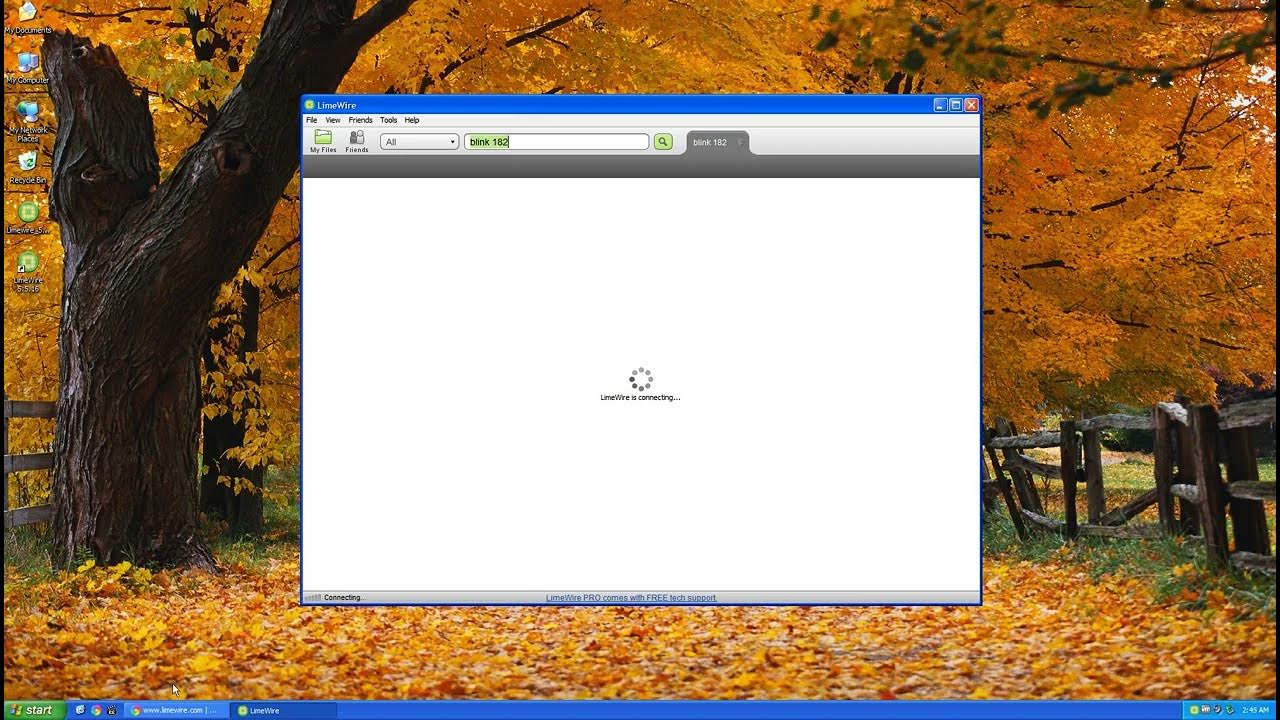Maximize the LimeWire window

coord(955,105)
